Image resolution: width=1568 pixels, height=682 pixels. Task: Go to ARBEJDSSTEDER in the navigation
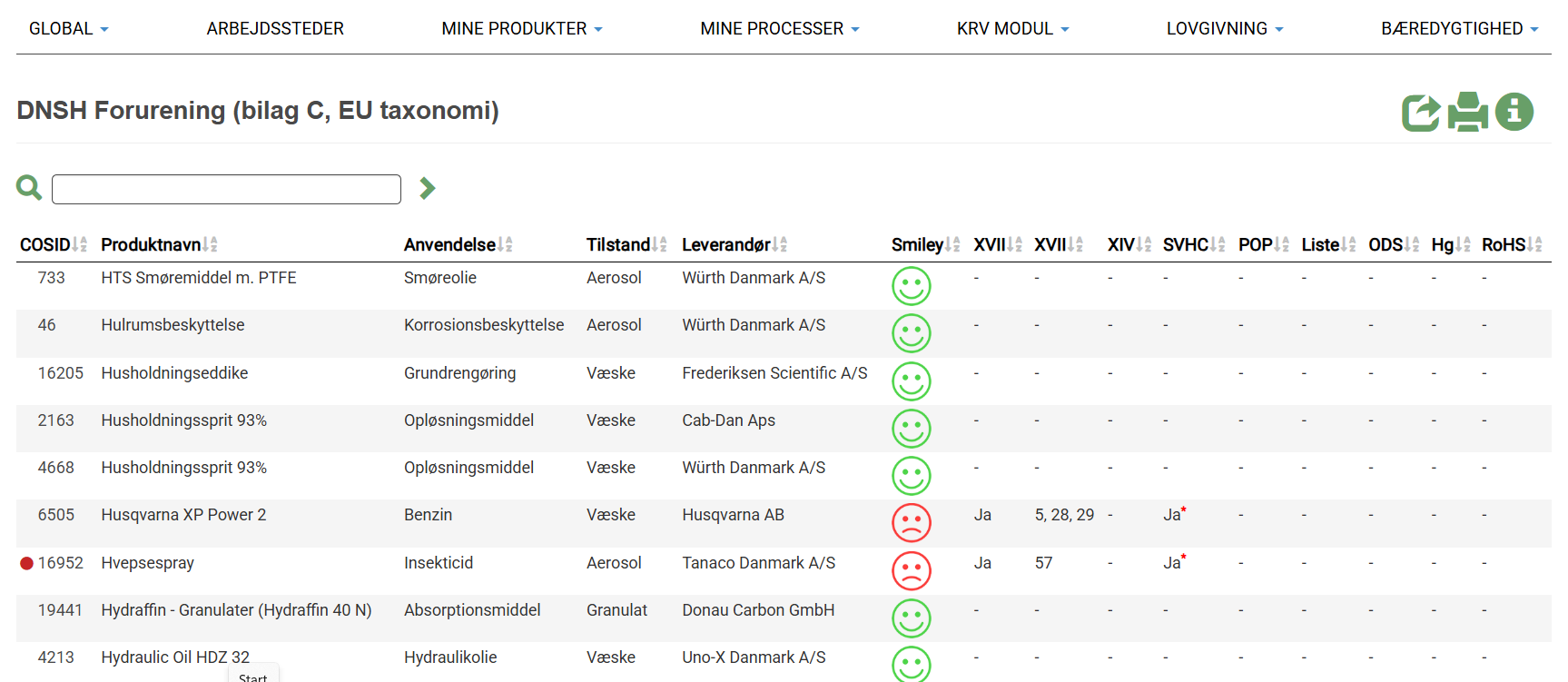point(275,29)
